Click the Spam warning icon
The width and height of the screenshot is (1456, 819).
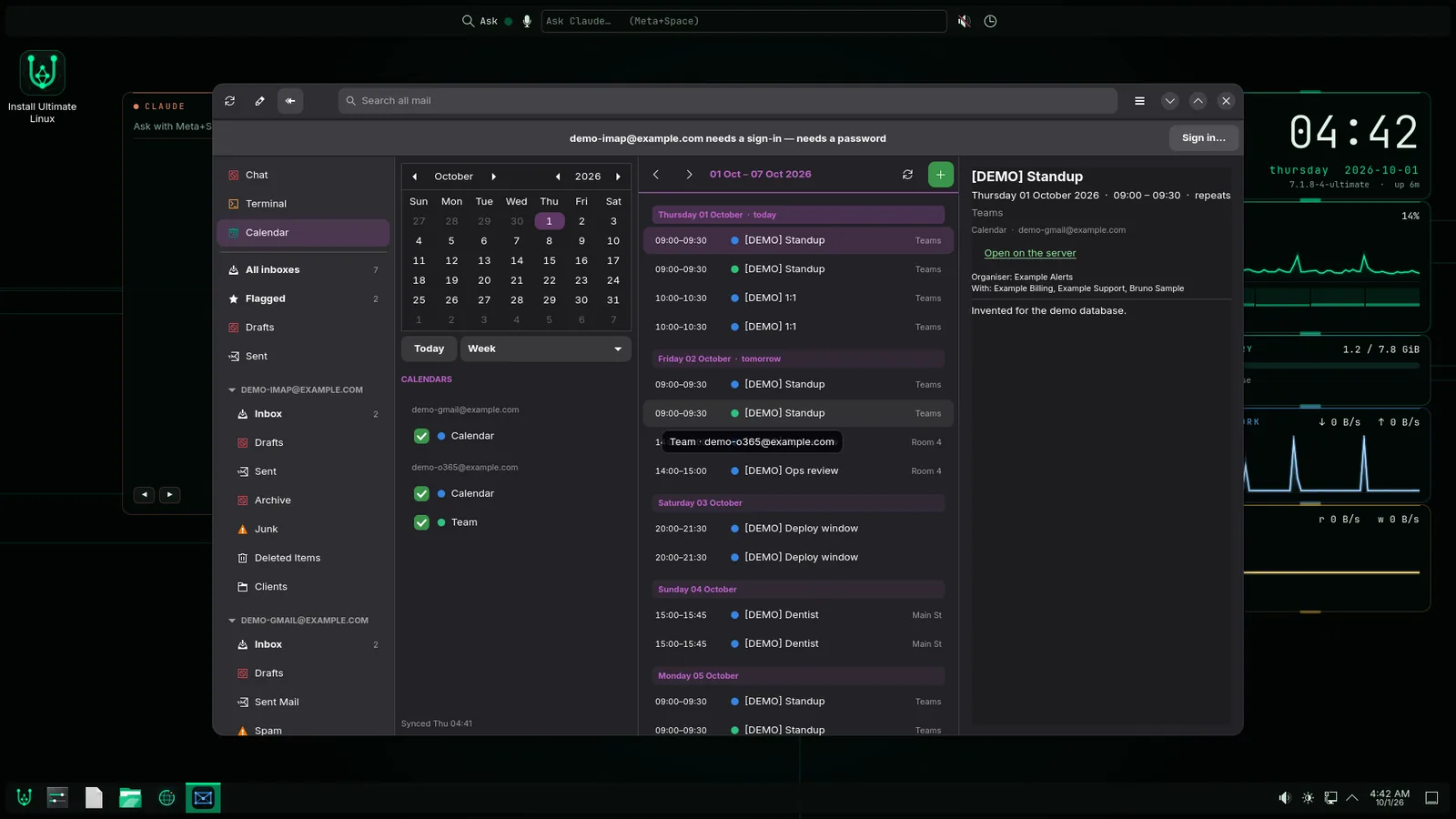243,731
